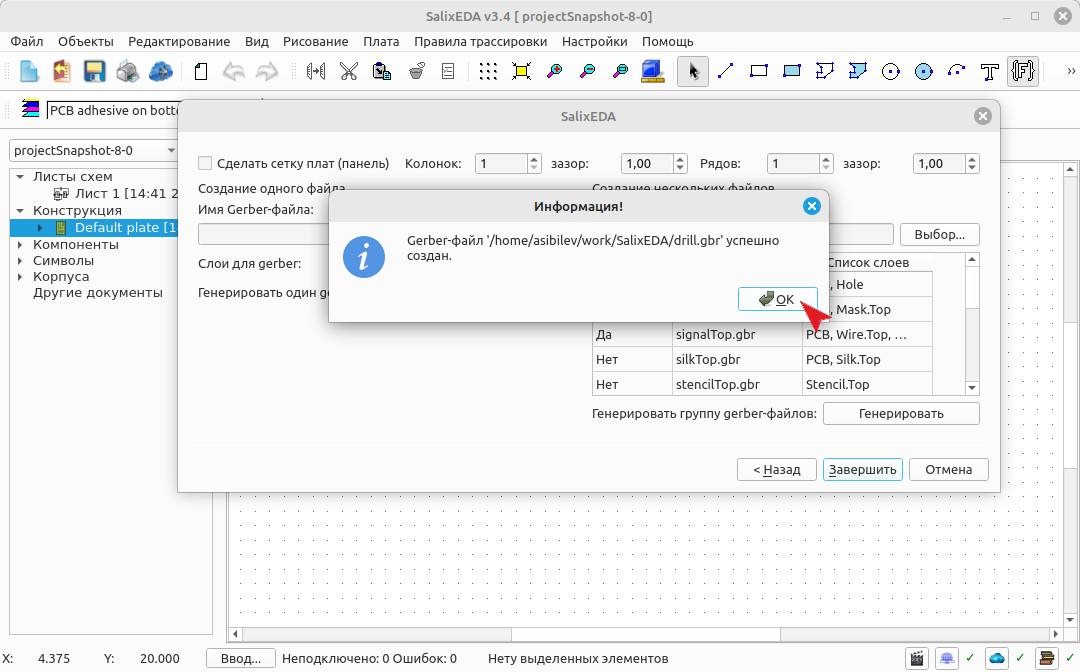
Task: Select the 'Лист 1' schematic sheet tree item
Action: [117, 193]
